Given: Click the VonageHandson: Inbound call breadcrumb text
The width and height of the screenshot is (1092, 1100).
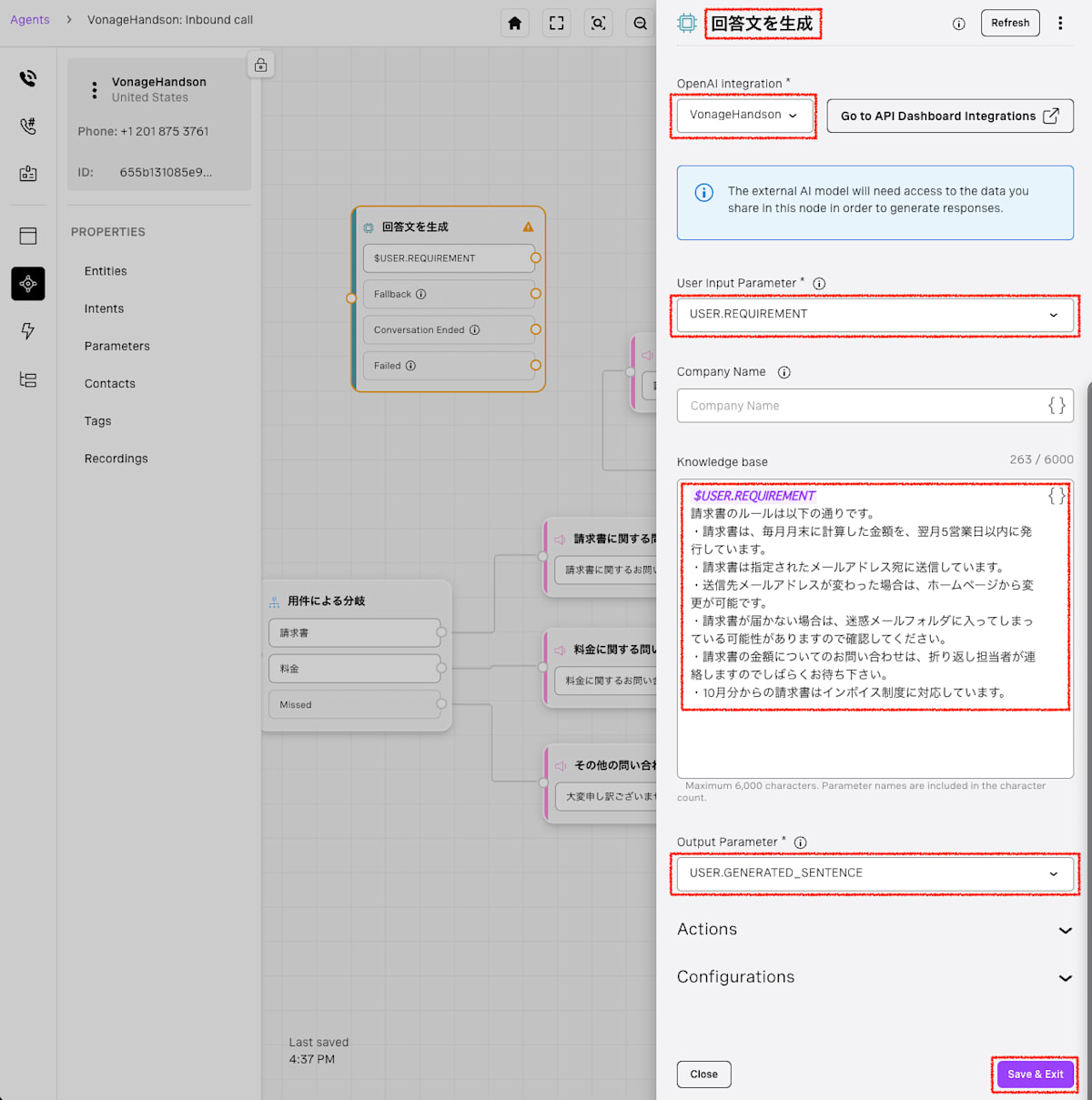Looking at the screenshot, I should click(x=170, y=20).
